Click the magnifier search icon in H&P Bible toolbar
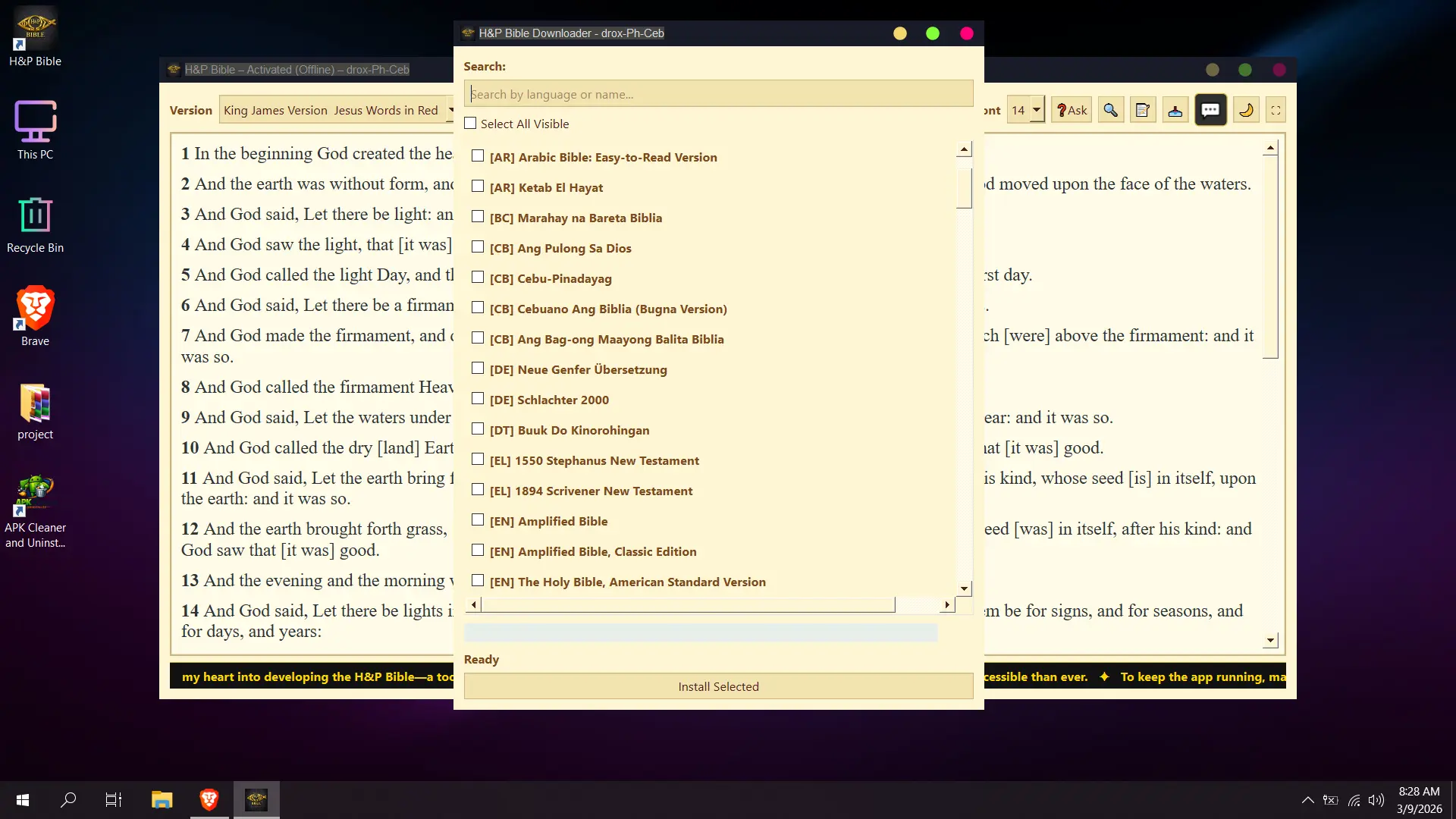 point(1110,110)
